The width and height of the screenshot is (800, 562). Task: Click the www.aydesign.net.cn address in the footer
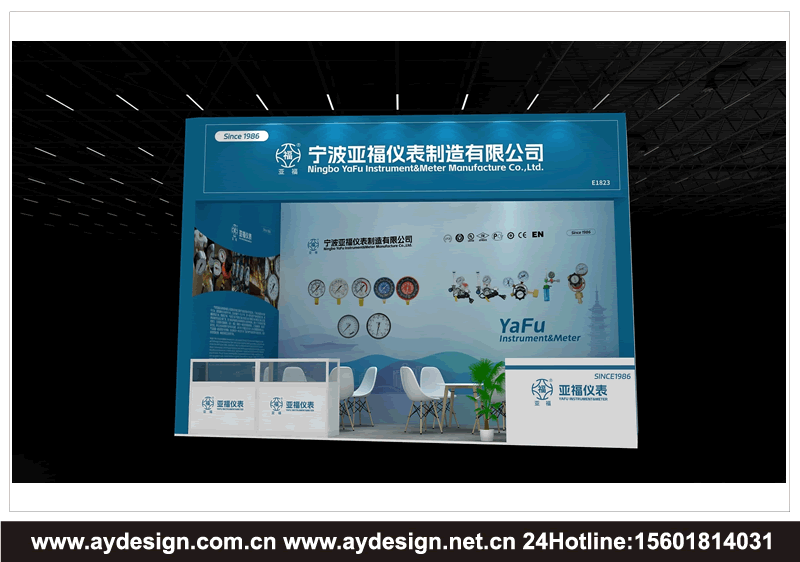tap(399, 542)
